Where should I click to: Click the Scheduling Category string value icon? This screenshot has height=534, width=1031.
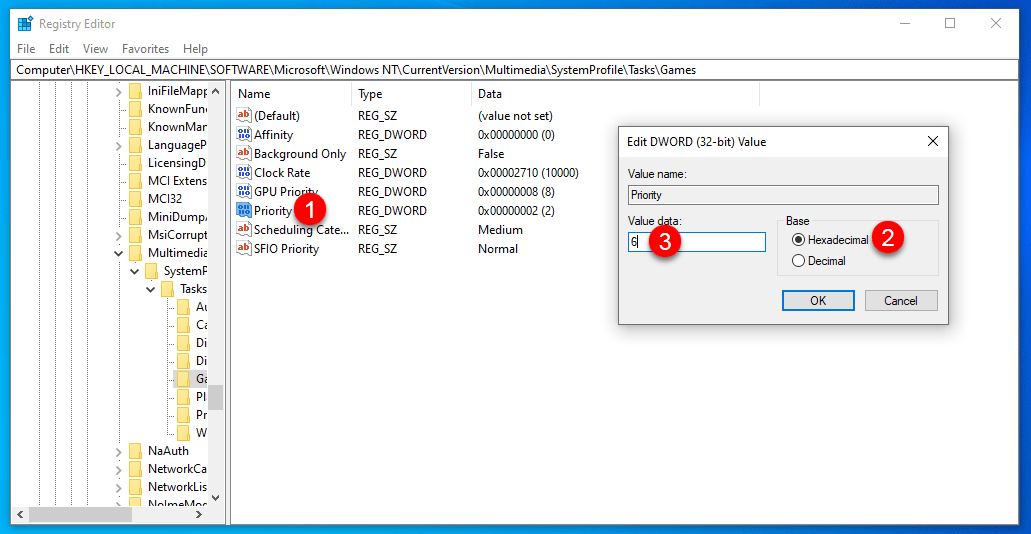(x=244, y=230)
